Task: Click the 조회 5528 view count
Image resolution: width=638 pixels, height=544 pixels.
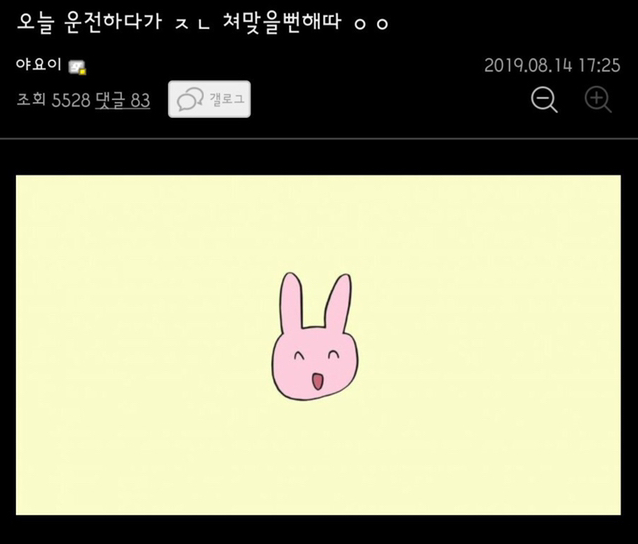Action: [52, 100]
